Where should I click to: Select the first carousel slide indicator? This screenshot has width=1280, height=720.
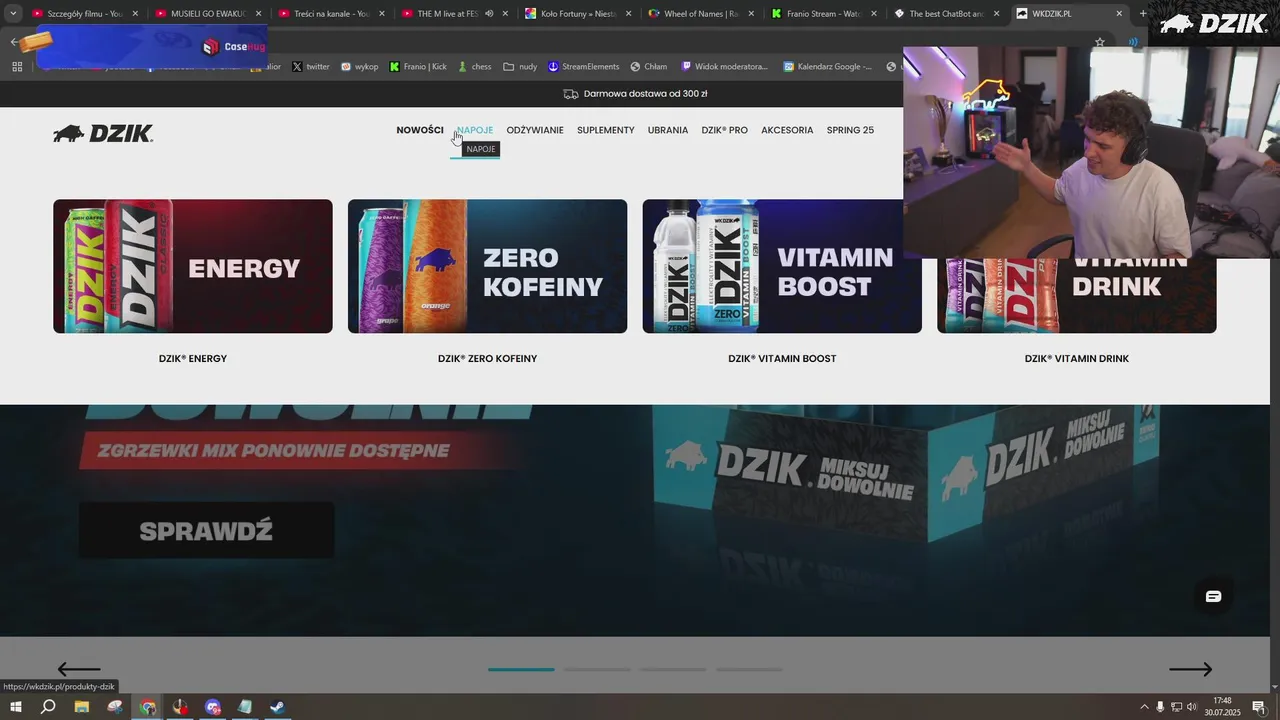[521, 669]
